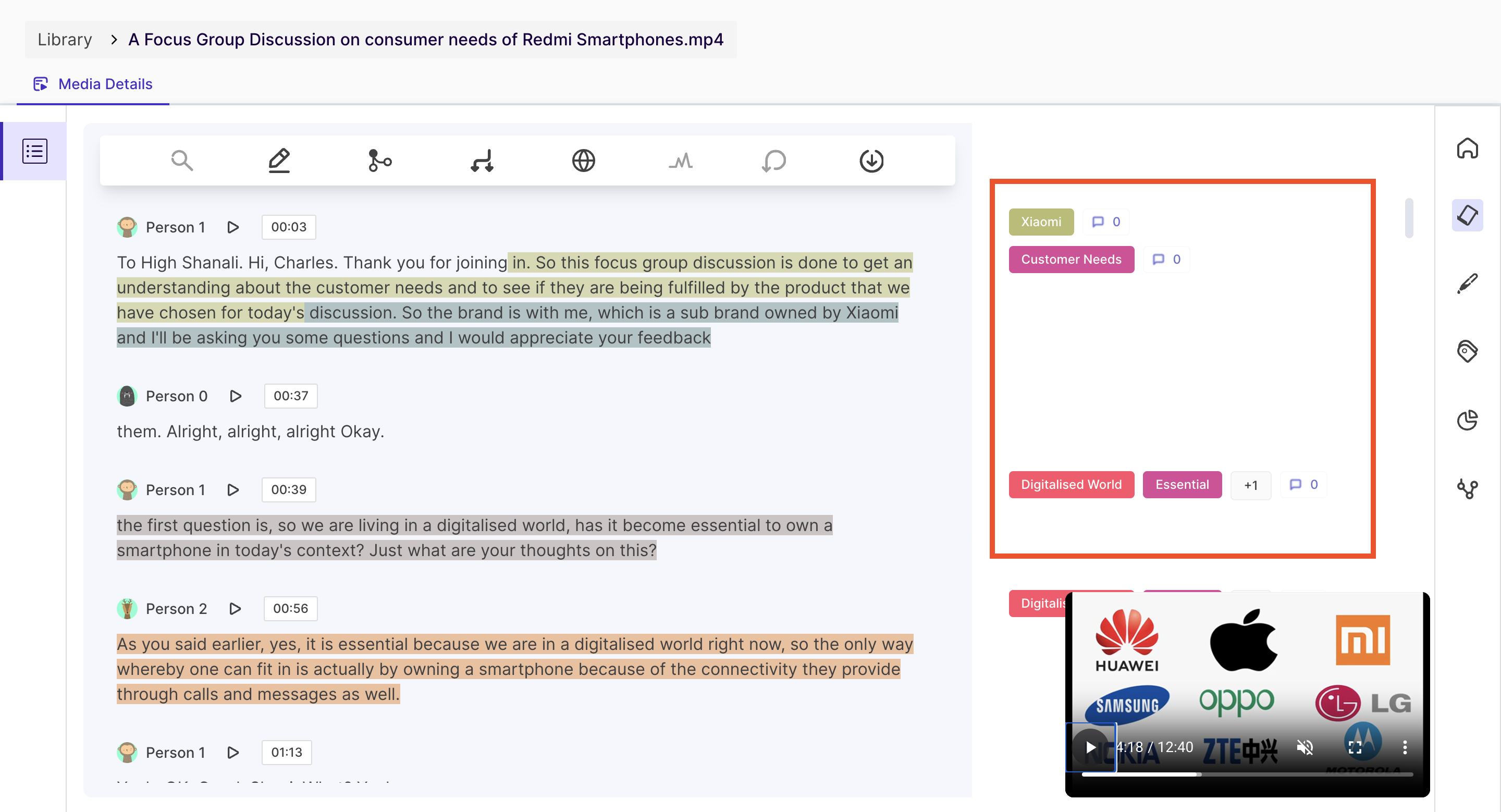1501x812 pixels.
Task: Open comments next to Customer Needs tag
Action: (x=1166, y=259)
